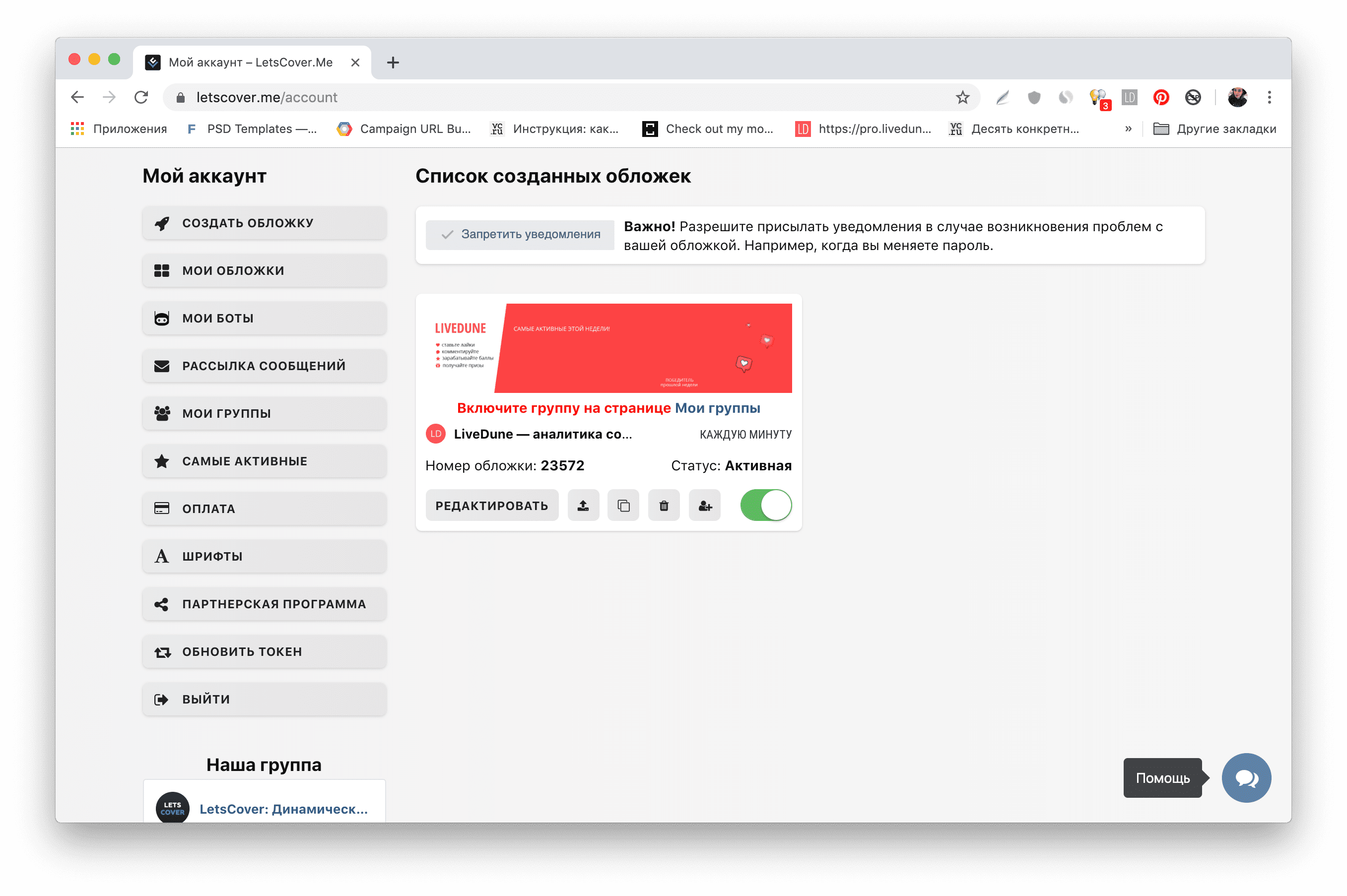The width and height of the screenshot is (1347, 896).
Task: Click the grey swirl extension icon
Action: pos(1065,97)
